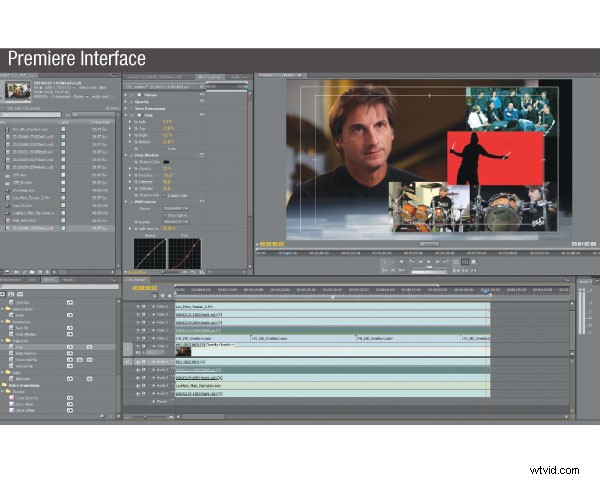Click the Set Marker icon in the timeline header
Screen dimensions: 600x480
[162, 296]
